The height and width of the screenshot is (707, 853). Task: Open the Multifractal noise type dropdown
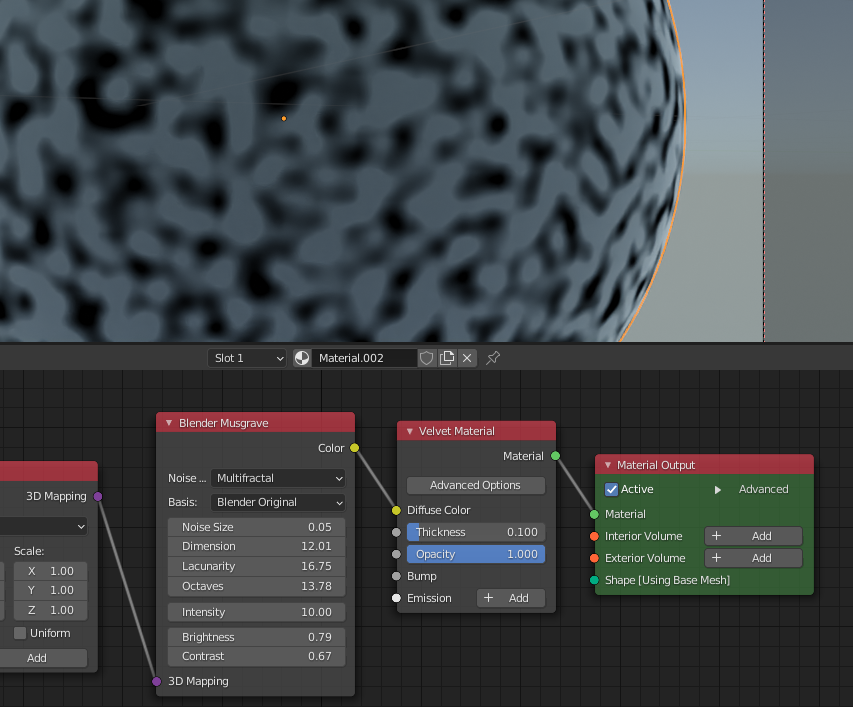[278, 478]
